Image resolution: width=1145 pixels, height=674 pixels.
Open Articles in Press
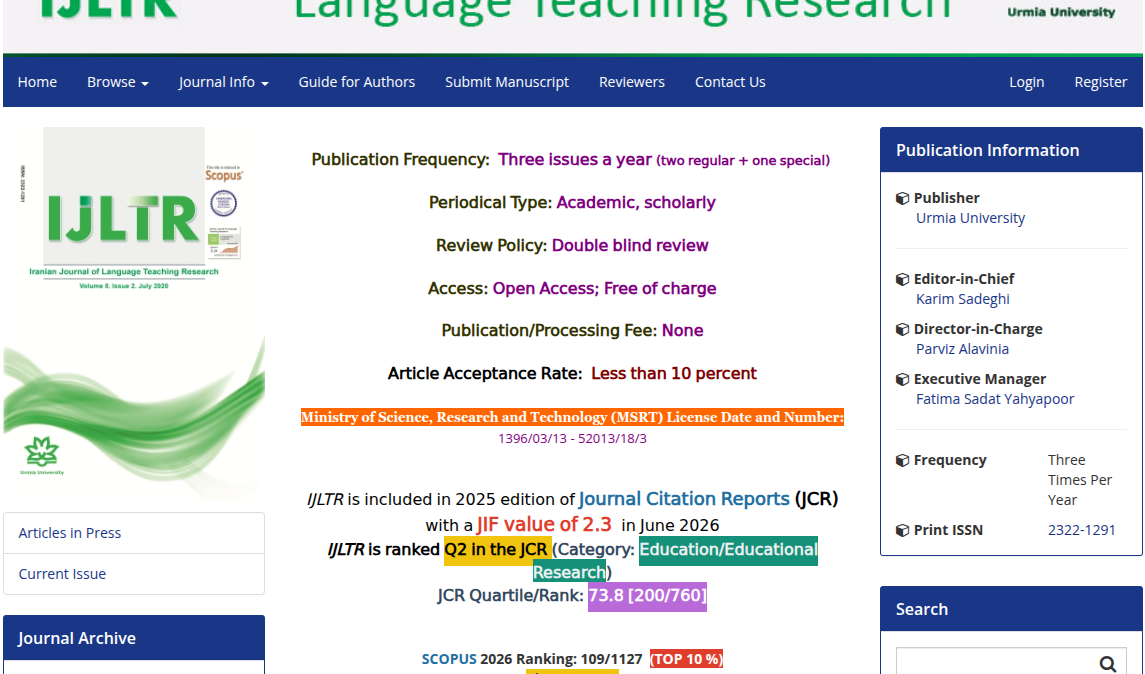click(x=134, y=533)
